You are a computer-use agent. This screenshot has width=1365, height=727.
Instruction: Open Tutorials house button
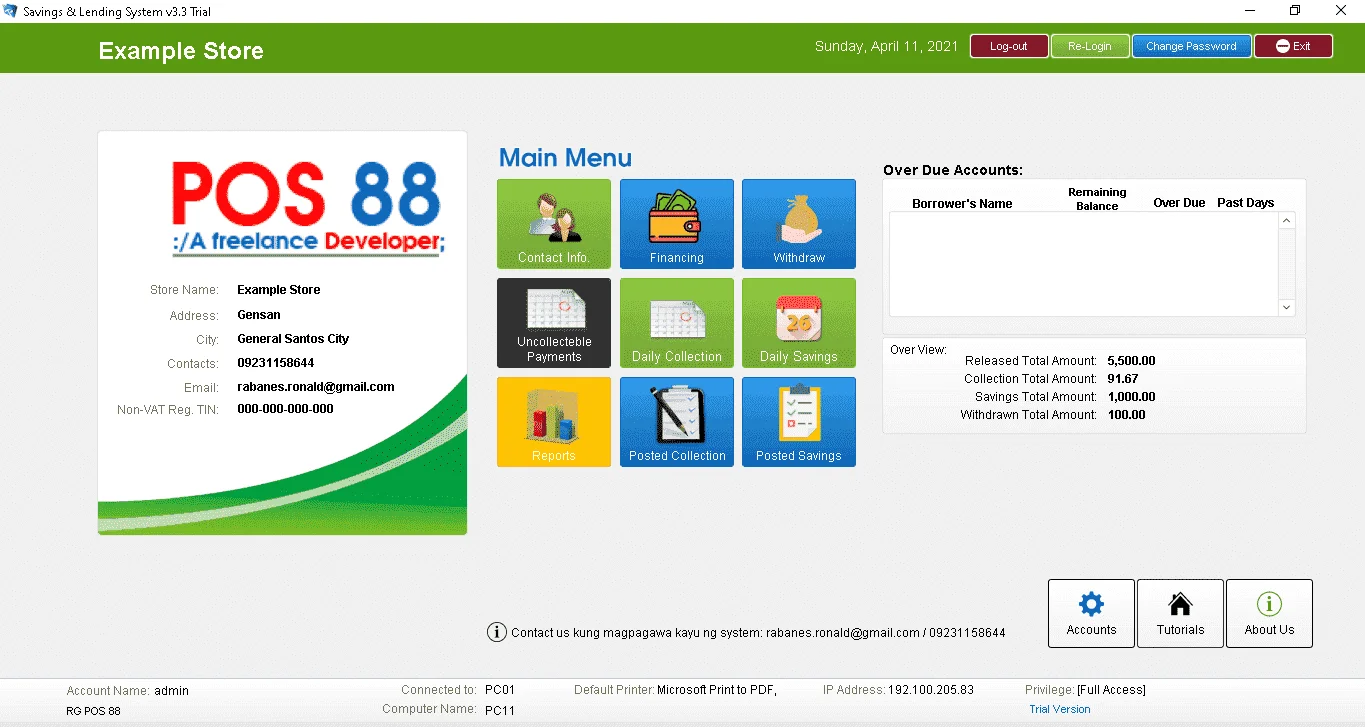pyautogui.click(x=1180, y=613)
